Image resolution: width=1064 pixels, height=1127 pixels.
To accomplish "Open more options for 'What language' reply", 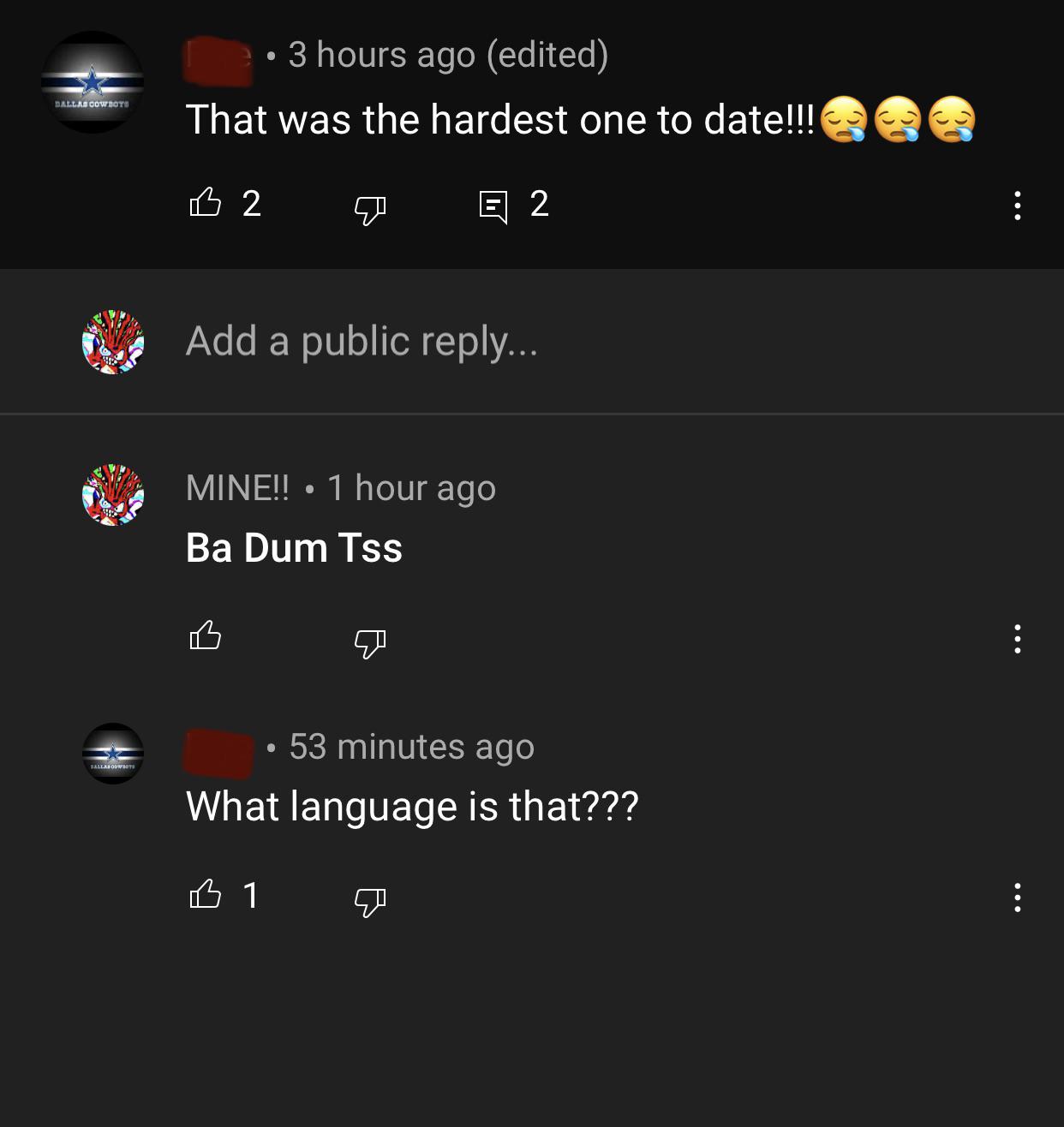I will point(1017,897).
